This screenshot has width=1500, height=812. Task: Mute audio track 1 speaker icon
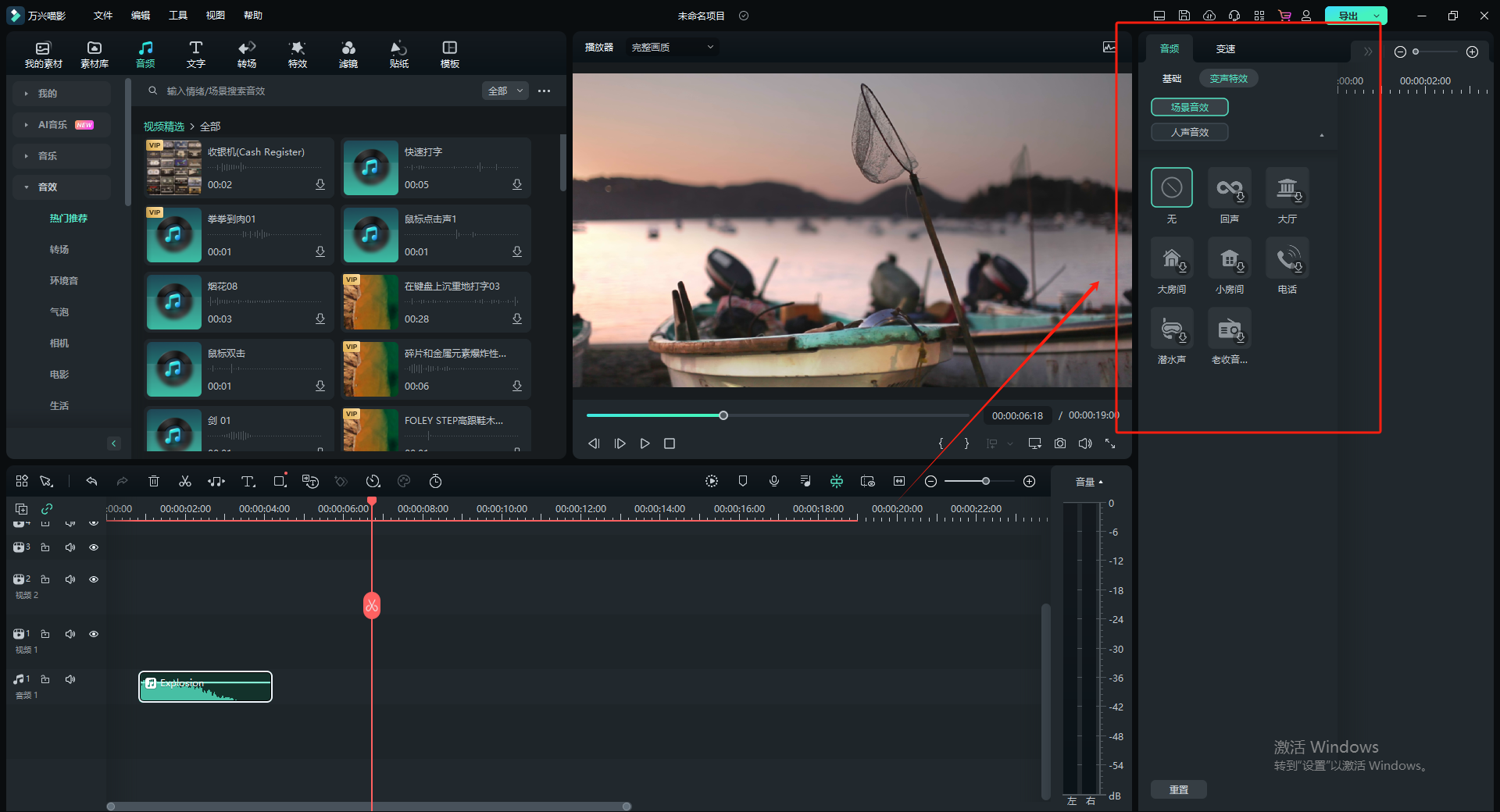click(x=70, y=679)
